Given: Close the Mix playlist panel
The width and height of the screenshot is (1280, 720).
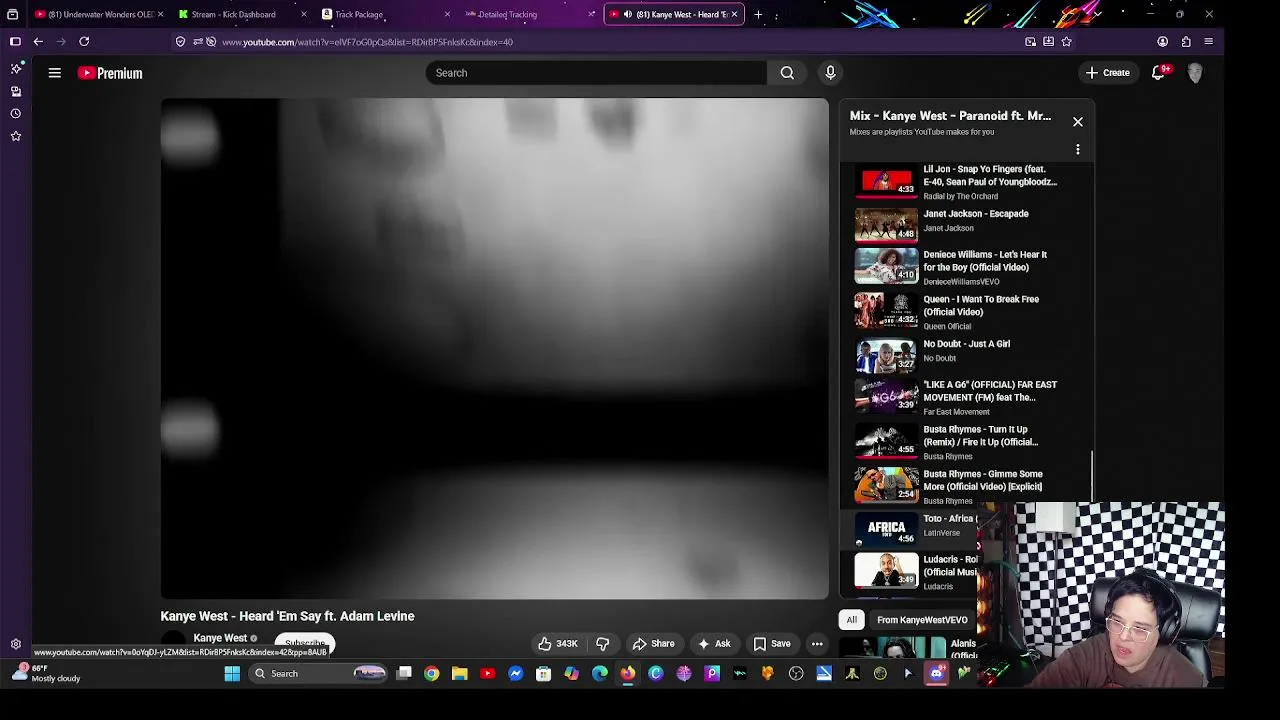Looking at the screenshot, I should (1078, 122).
